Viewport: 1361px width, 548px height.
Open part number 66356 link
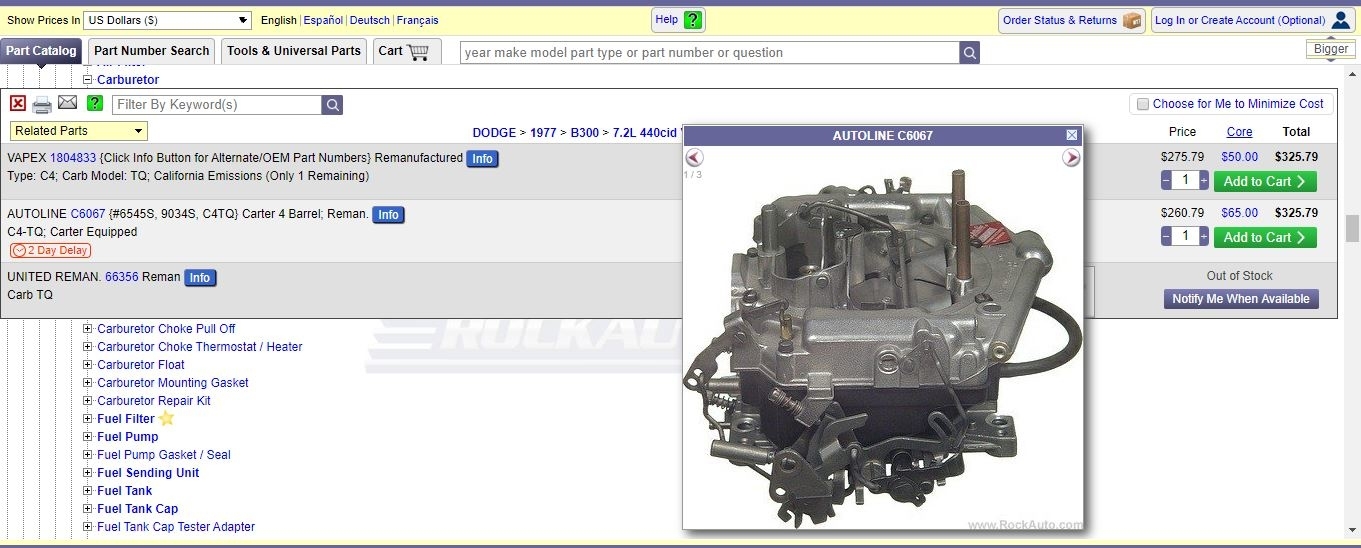[x=122, y=277]
